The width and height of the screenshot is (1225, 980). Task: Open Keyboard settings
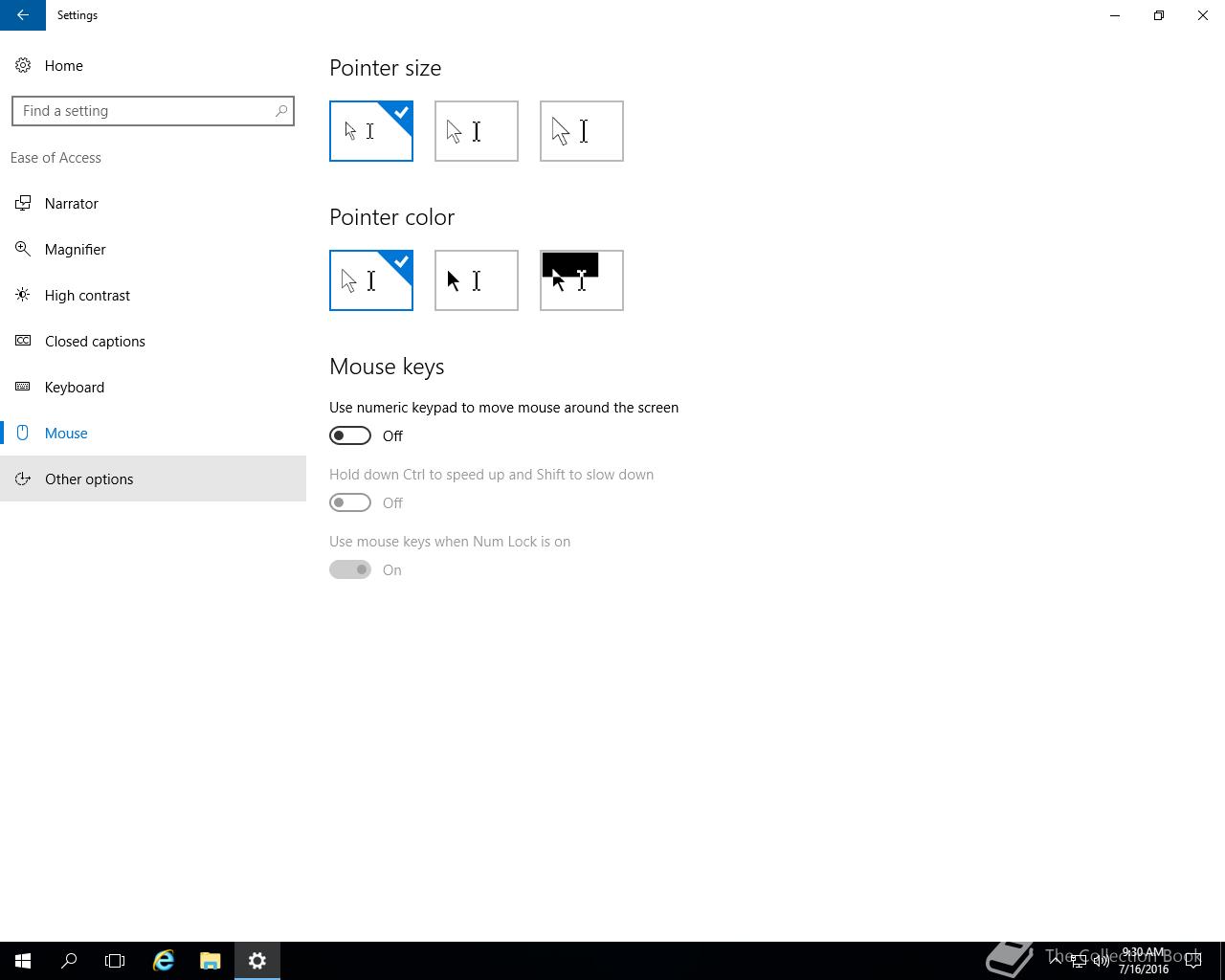(153, 387)
